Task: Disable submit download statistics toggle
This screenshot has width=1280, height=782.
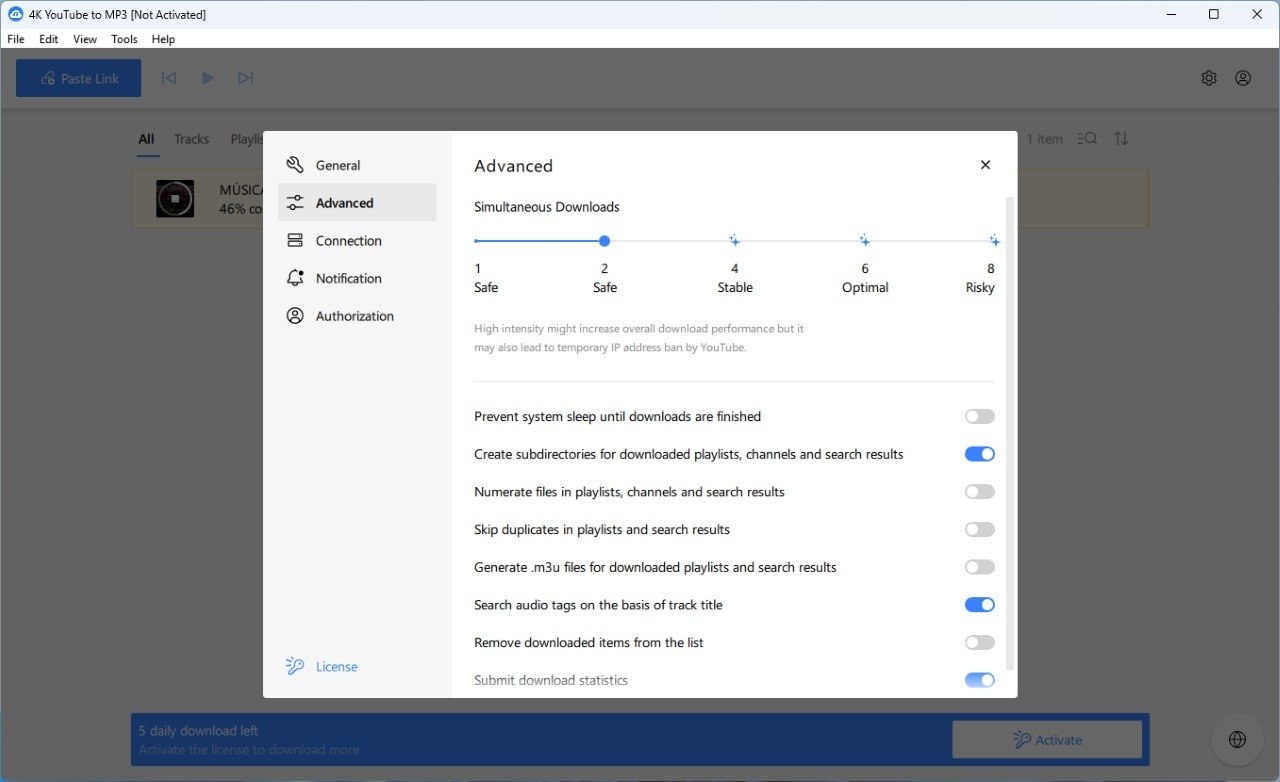Action: (980, 680)
